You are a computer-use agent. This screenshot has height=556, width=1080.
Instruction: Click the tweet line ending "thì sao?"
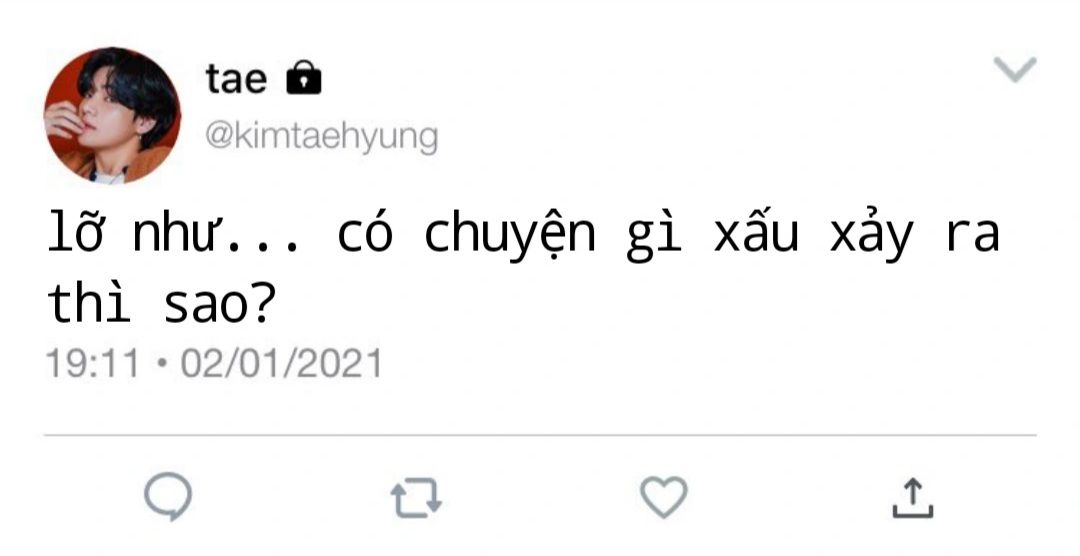click(161, 304)
